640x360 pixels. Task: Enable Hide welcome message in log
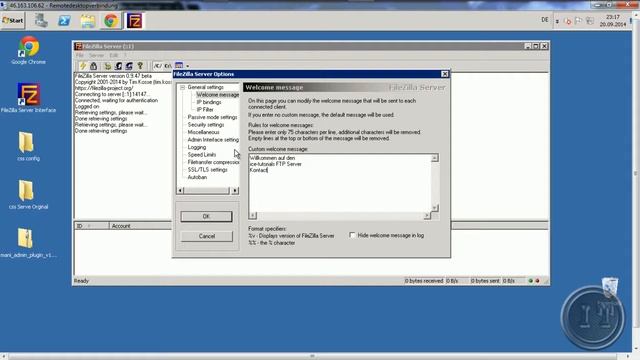pyautogui.click(x=352, y=235)
